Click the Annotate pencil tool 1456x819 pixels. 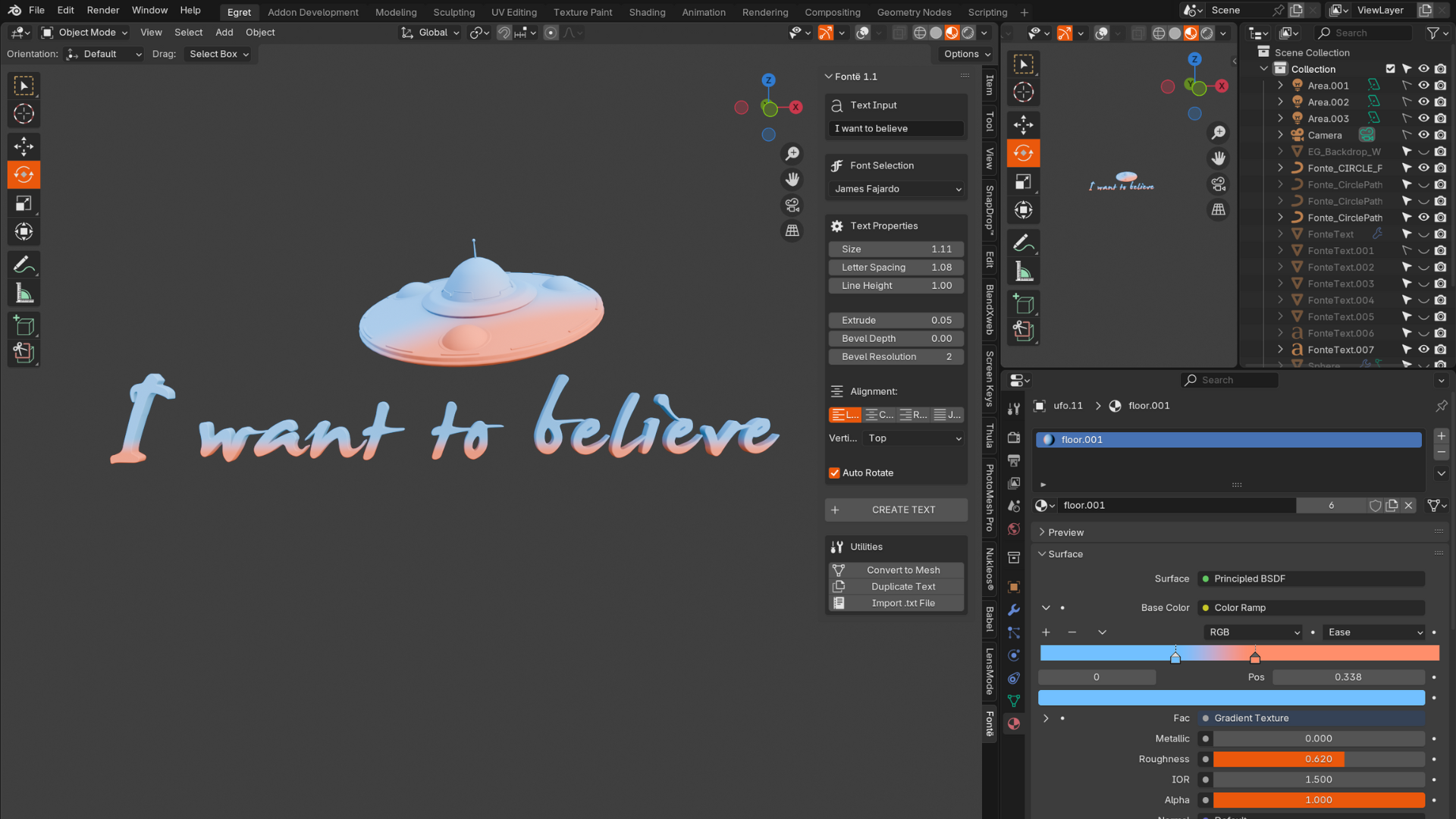24,265
